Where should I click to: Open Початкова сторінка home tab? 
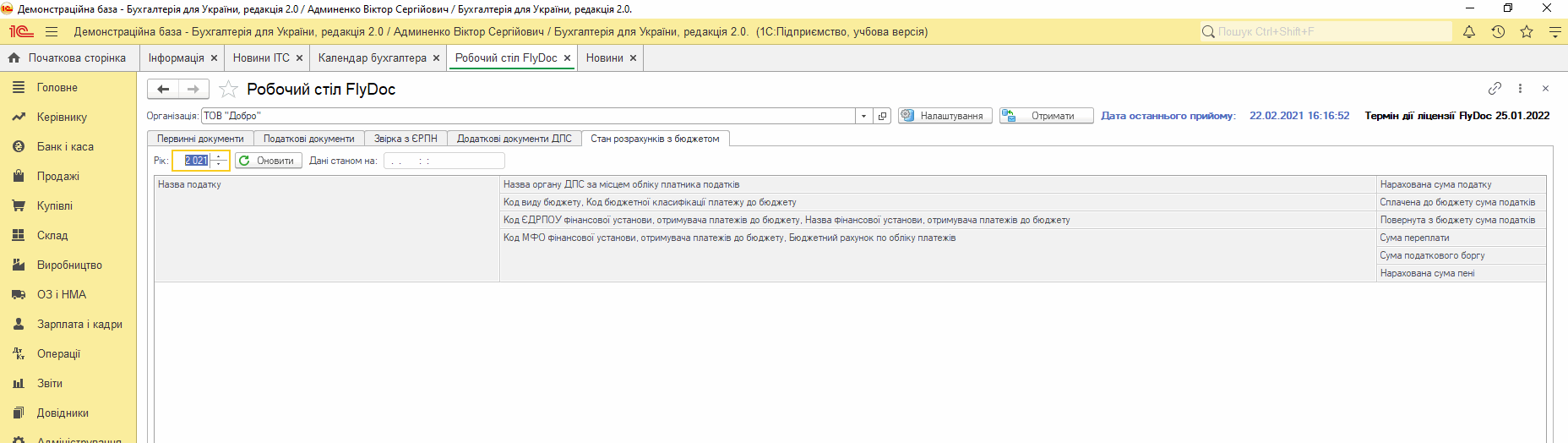coord(68,58)
